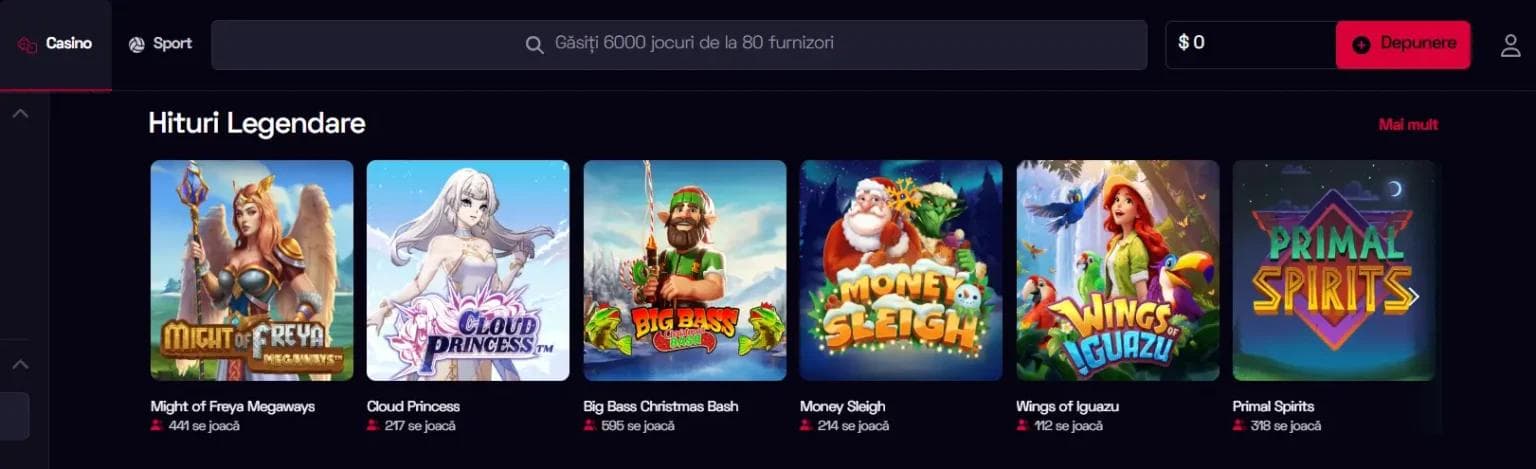
Task: Collapse the upper sidebar section chevron
Action: pos(20,114)
